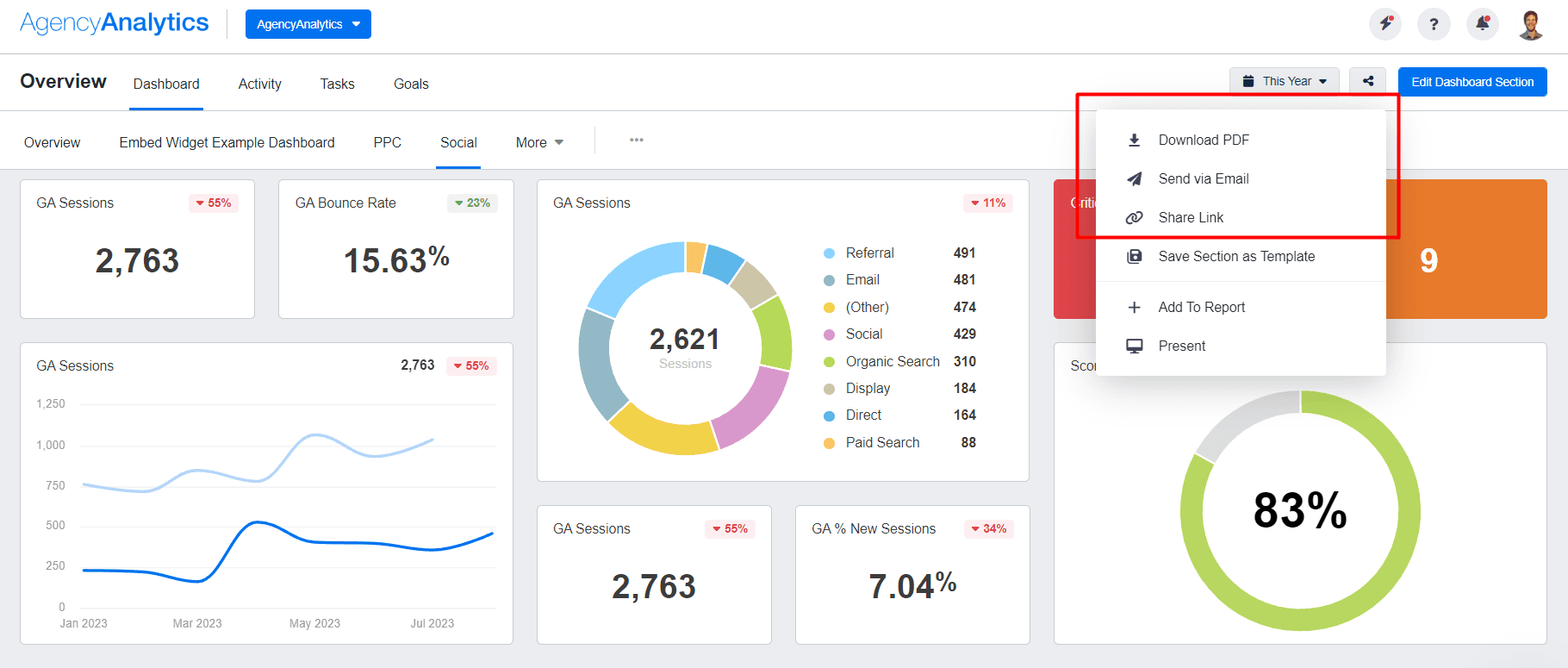Viewport: 1568px width, 668px height.
Task: Click the 34% badge on GA % New Sessions
Action: [988, 528]
